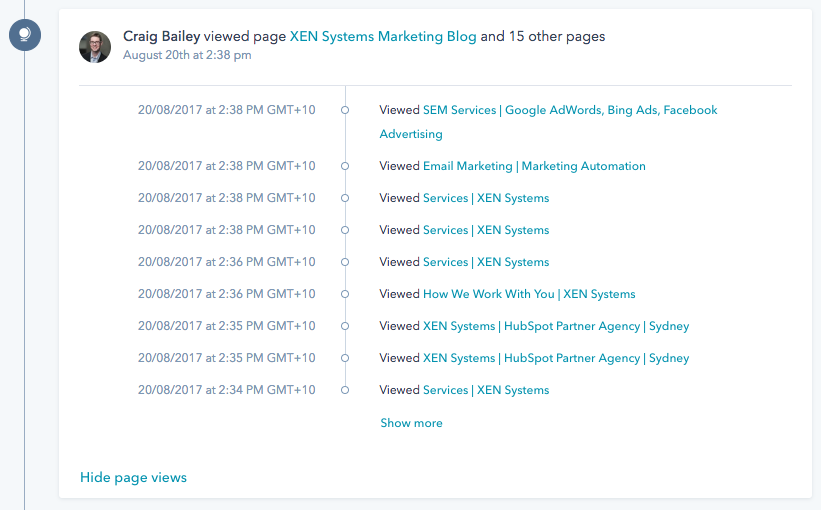Collapse the list with Hide page views

click(x=134, y=478)
